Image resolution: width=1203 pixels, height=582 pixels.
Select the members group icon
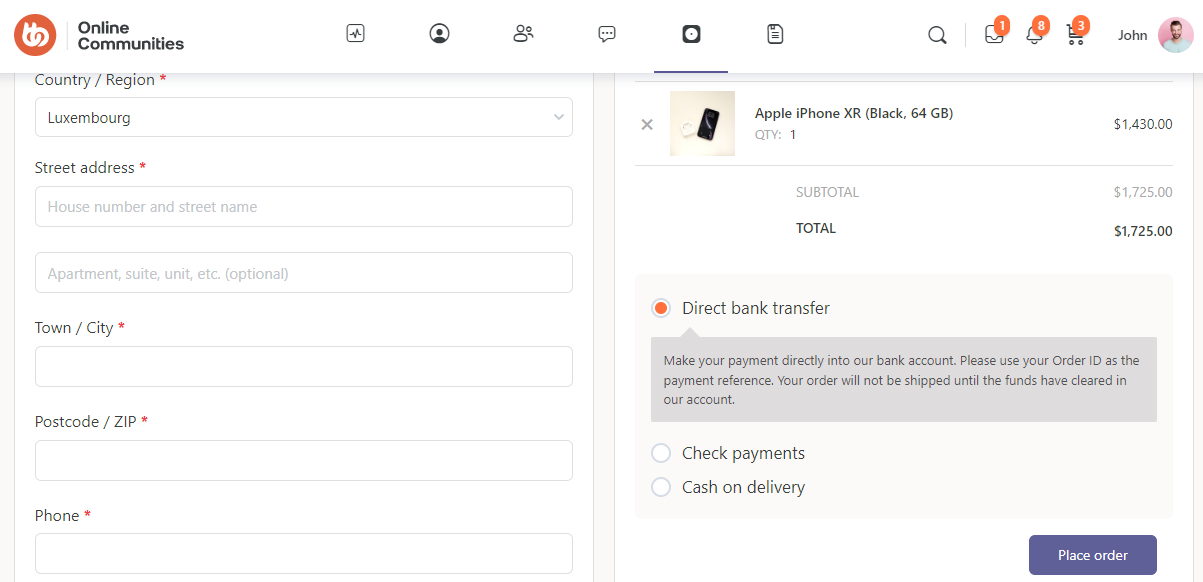[x=523, y=33]
